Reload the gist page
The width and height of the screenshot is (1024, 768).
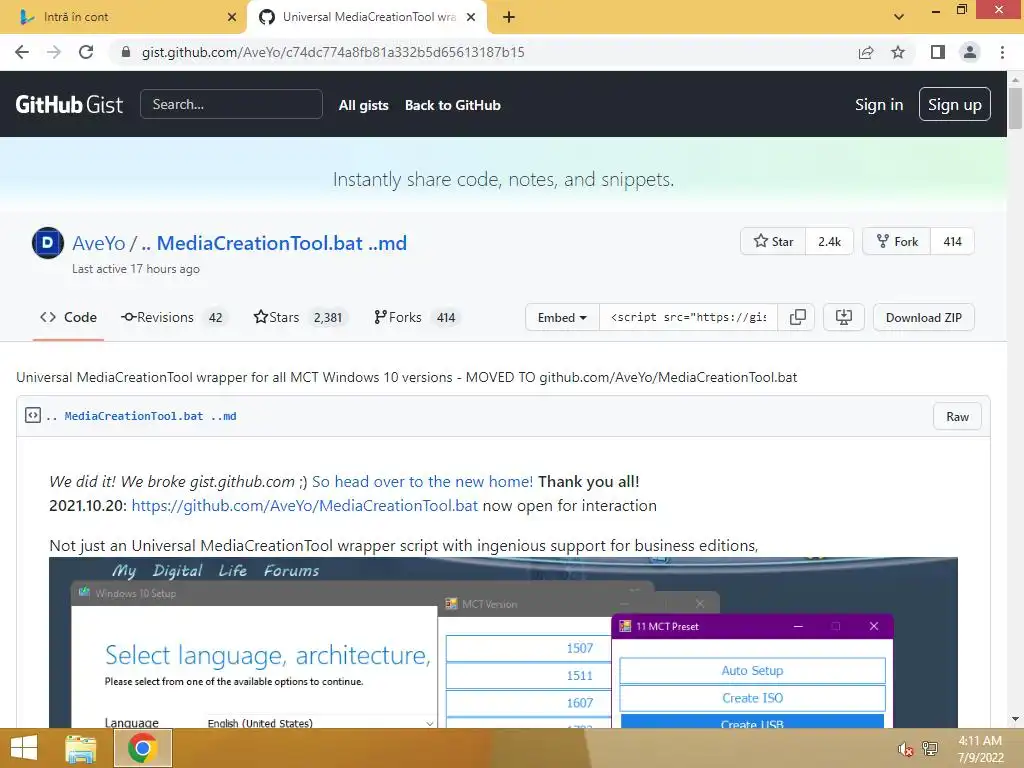pyautogui.click(x=86, y=52)
